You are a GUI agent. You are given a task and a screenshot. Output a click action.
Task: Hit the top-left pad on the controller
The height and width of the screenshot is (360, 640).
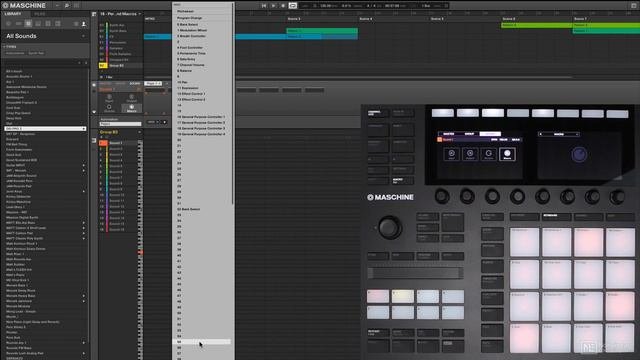click(x=524, y=242)
